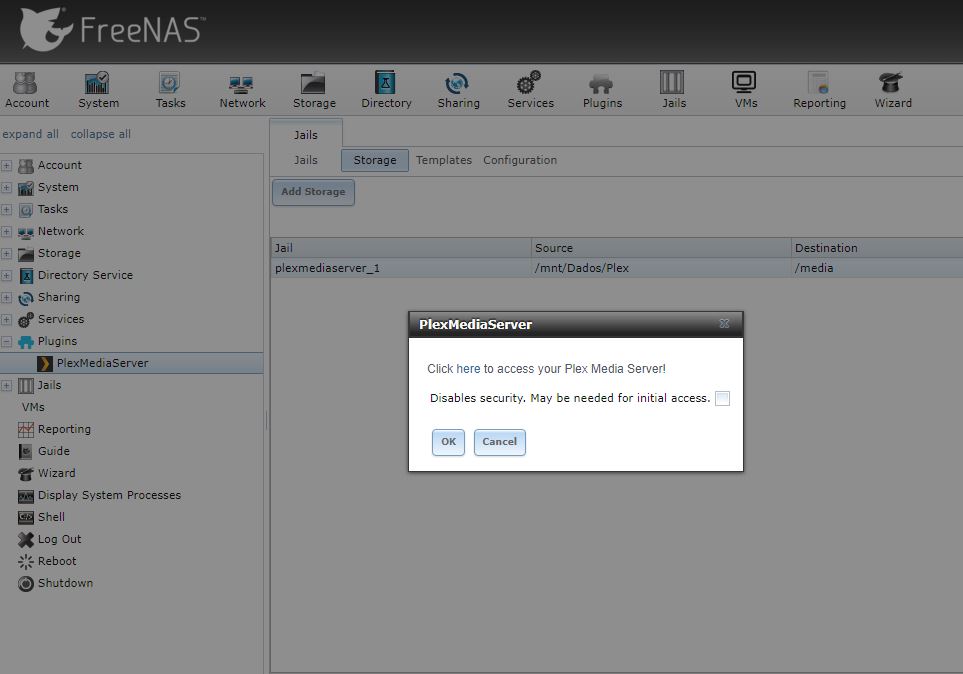The image size is (963, 674).
Task: Select the plexmediaserver_1 jail cell
Action: (x=401, y=268)
